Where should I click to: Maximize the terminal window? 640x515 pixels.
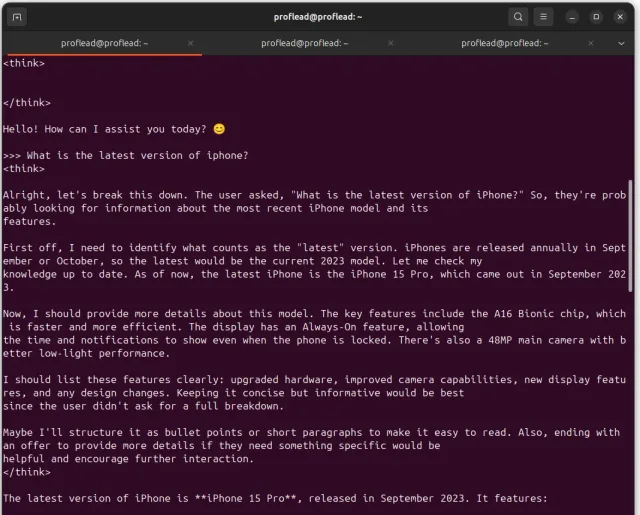596,17
